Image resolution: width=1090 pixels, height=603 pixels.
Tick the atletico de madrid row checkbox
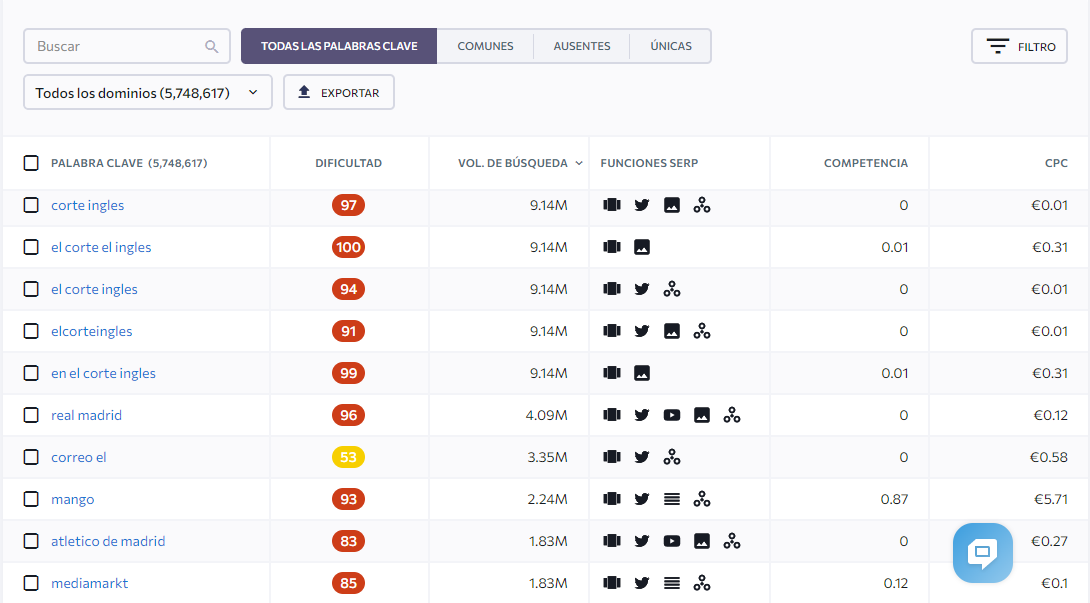pyautogui.click(x=31, y=541)
